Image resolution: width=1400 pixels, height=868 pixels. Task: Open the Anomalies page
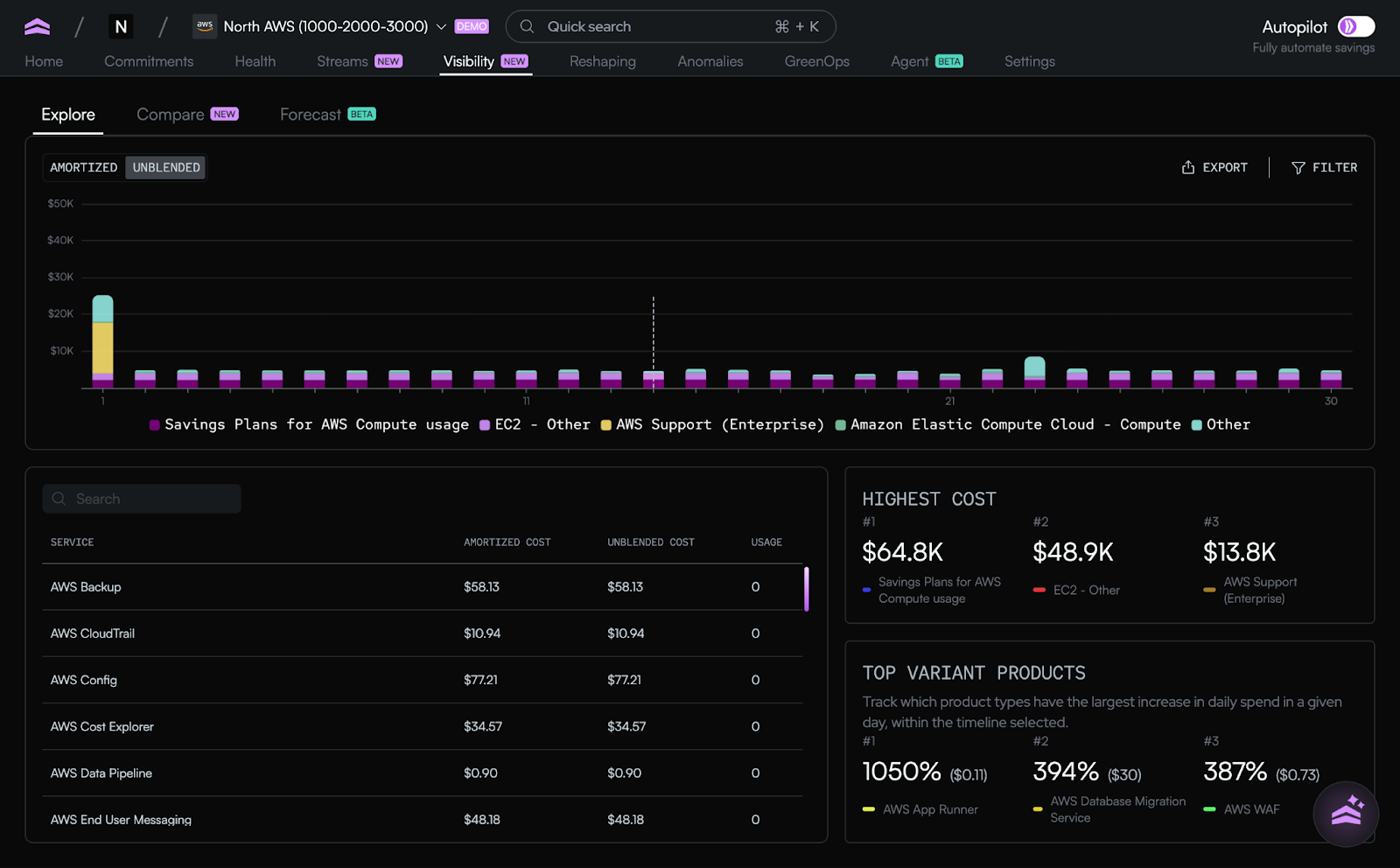coord(710,61)
